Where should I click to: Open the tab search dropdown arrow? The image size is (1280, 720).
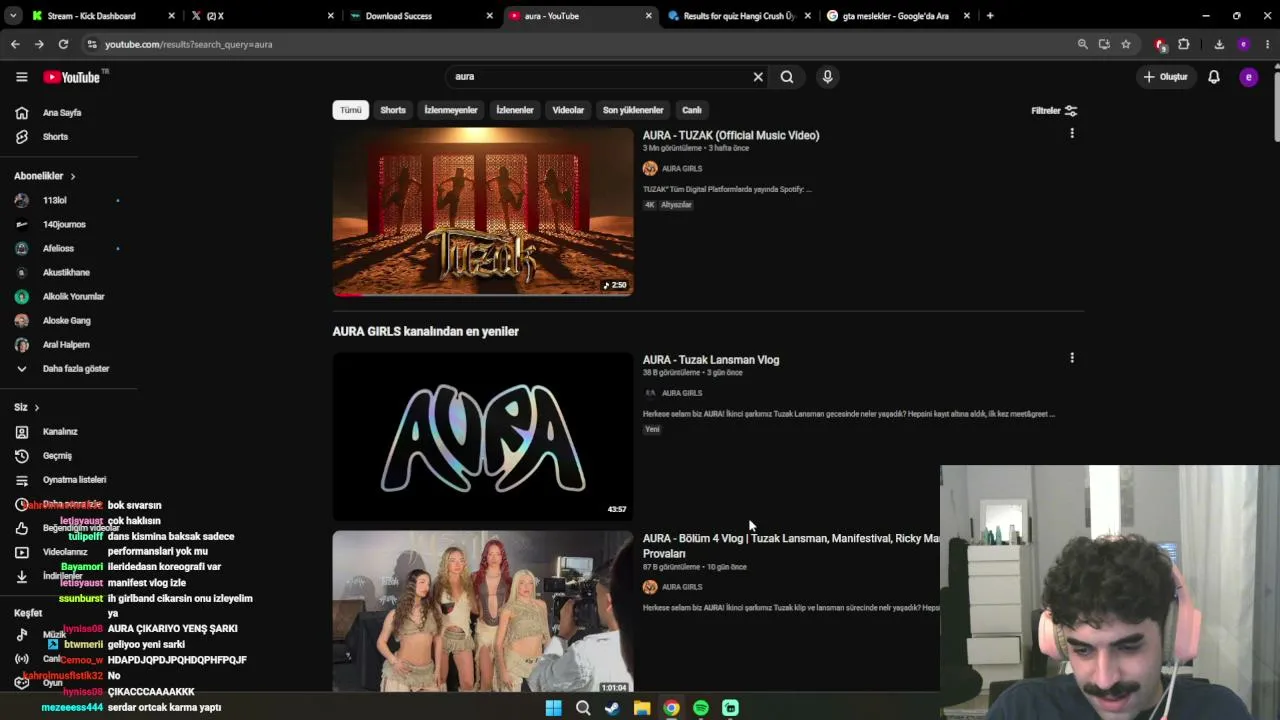pyautogui.click(x=13, y=16)
